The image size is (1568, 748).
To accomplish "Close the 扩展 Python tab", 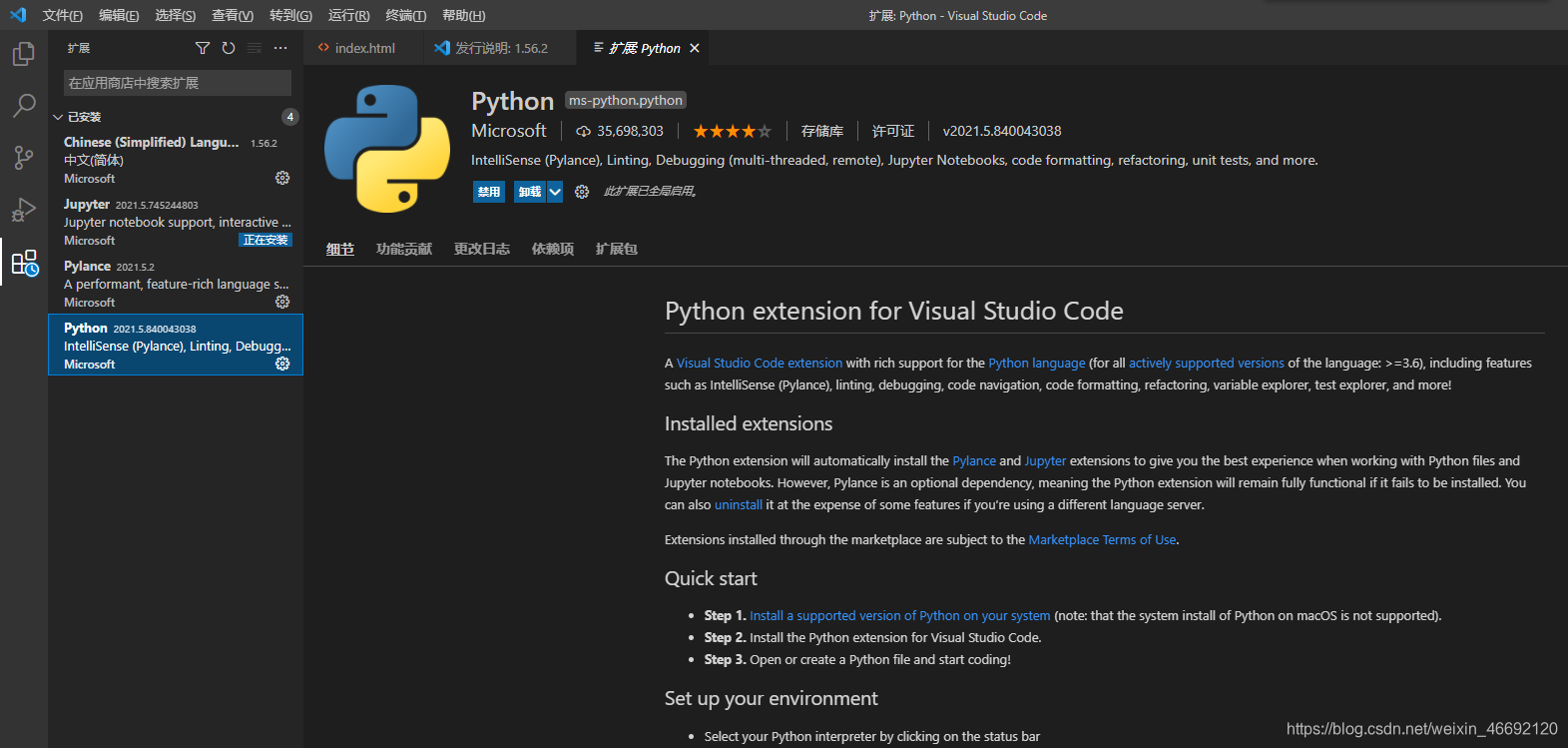I will (695, 48).
